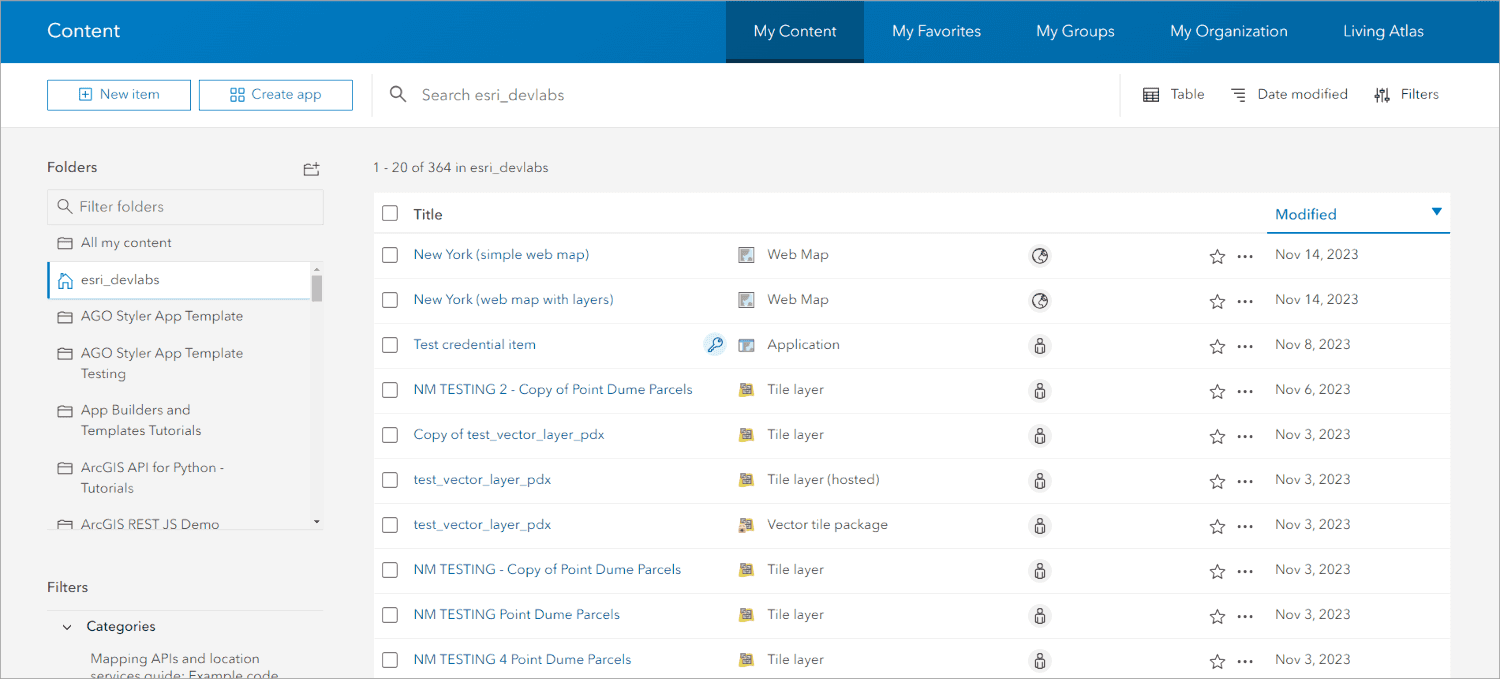Open the Living Atlas tab

click(x=1383, y=31)
